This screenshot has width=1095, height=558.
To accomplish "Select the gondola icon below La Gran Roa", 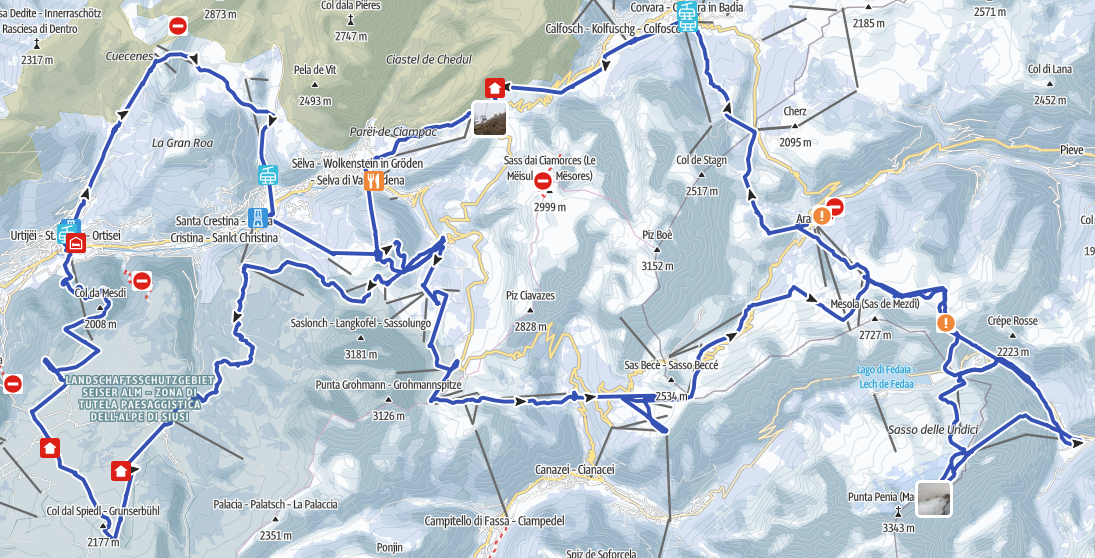I will 267,175.
